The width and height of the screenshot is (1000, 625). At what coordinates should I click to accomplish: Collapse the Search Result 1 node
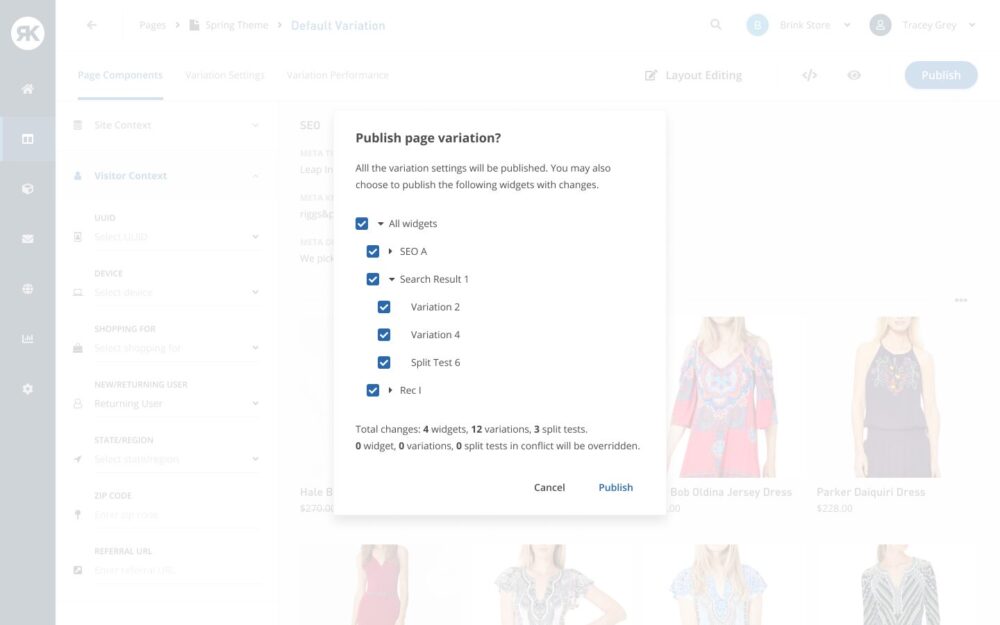pos(391,280)
